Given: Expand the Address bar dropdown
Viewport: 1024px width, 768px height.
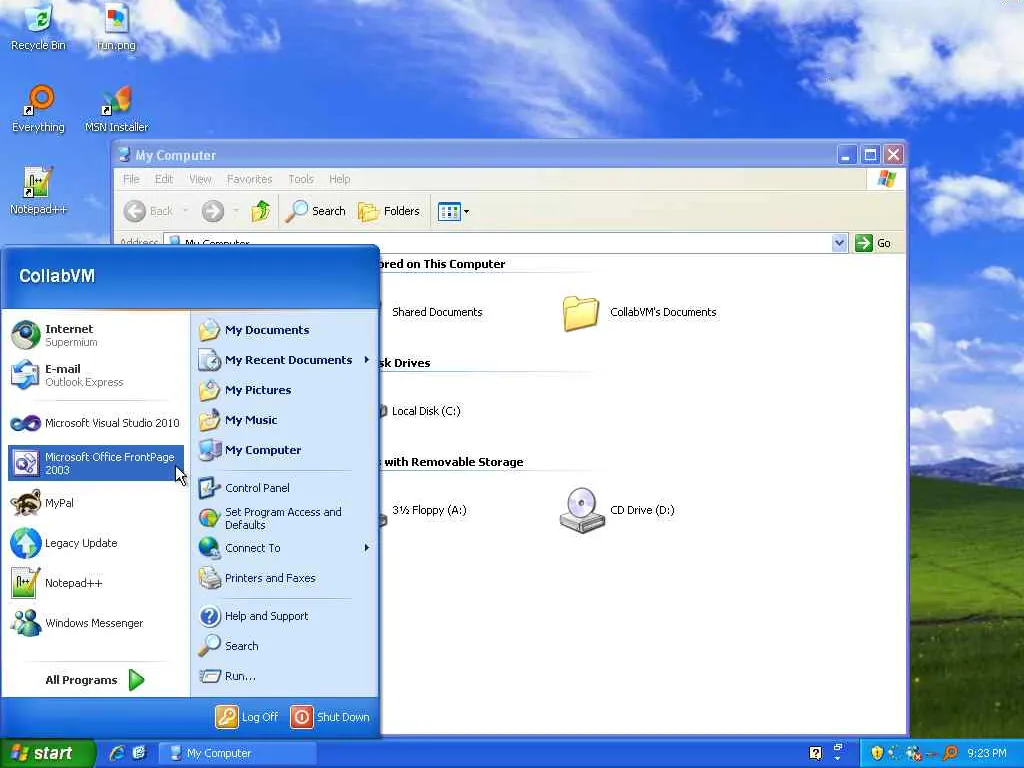Looking at the screenshot, I should pyautogui.click(x=839, y=243).
